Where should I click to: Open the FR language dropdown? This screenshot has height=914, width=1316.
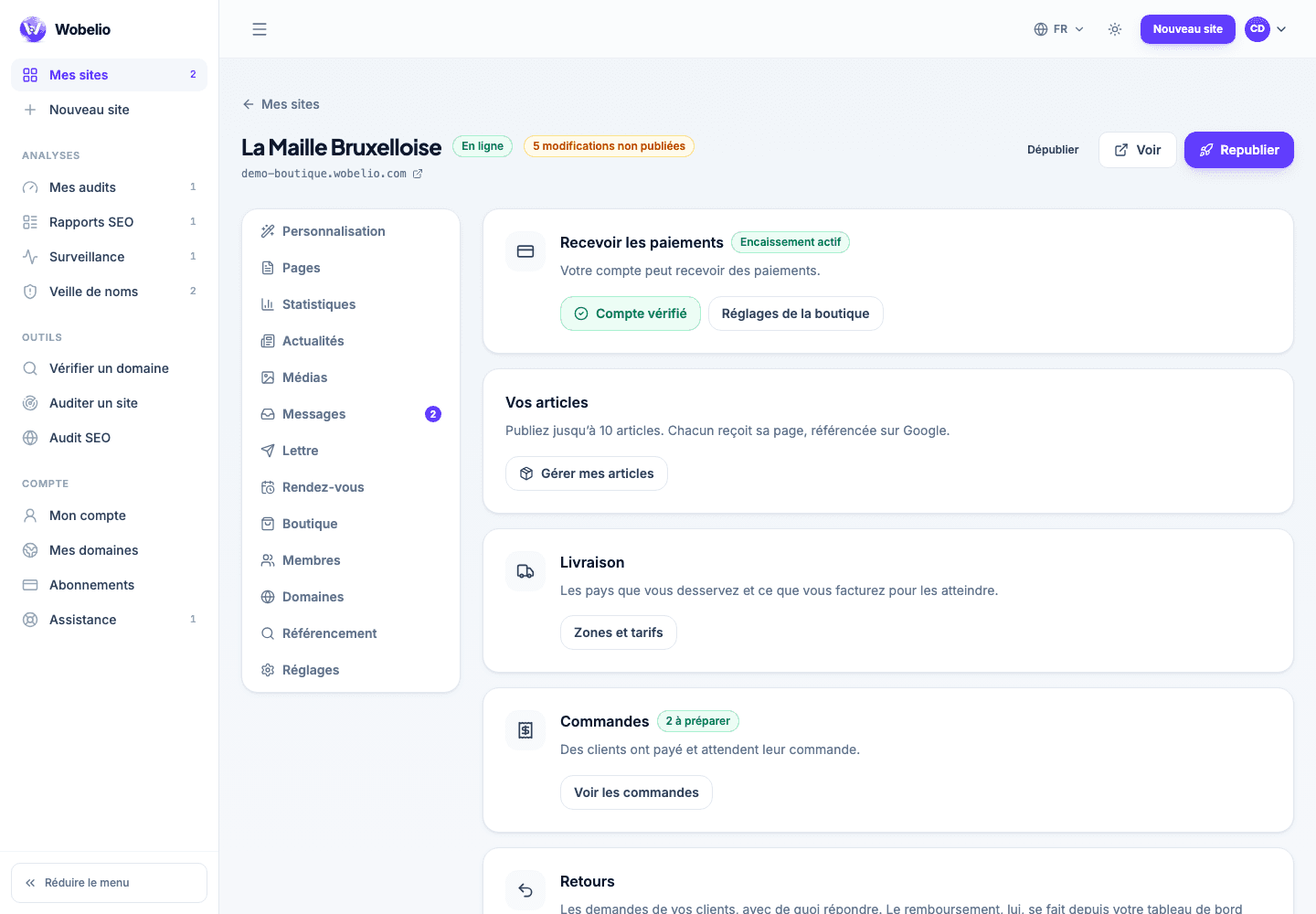[x=1059, y=29]
